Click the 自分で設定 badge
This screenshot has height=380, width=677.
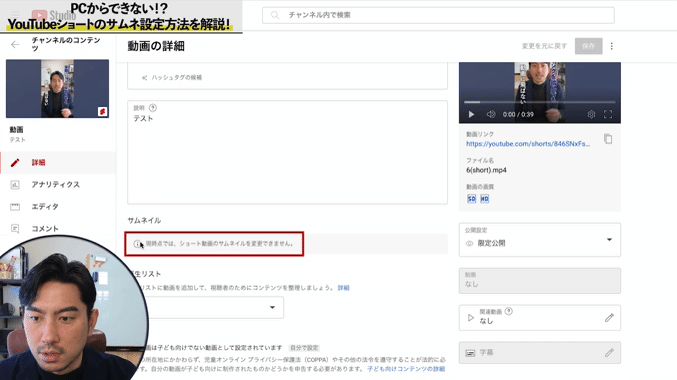coord(304,348)
